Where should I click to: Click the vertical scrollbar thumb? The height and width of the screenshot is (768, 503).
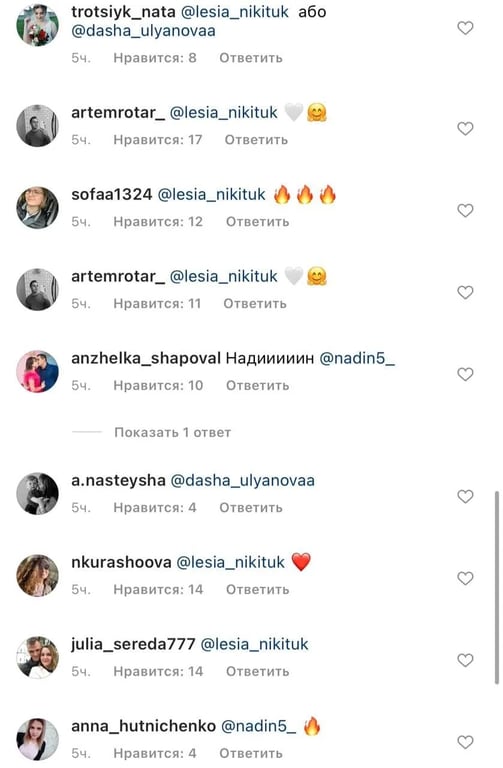pos(497,587)
